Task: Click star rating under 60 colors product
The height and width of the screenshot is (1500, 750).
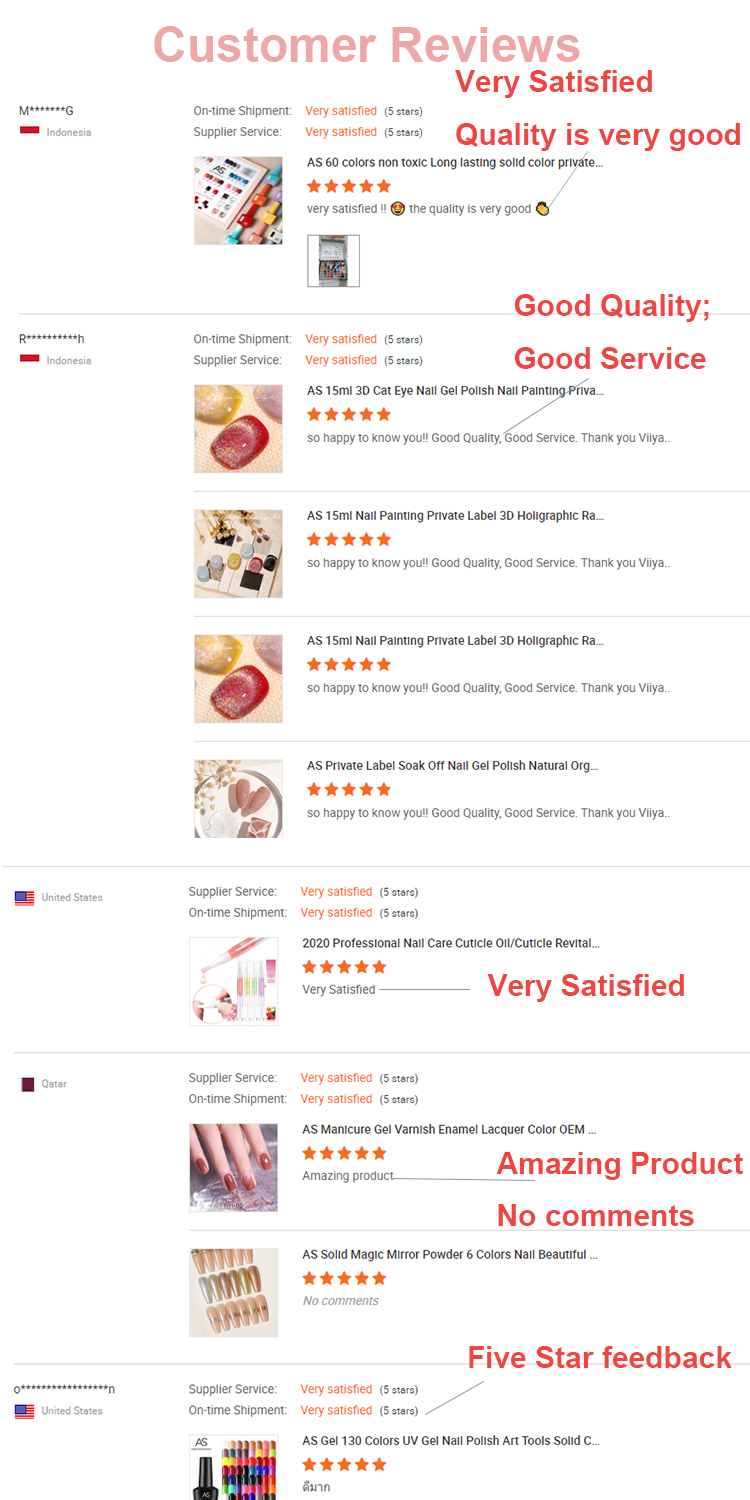Action: [x=348, y=186]
